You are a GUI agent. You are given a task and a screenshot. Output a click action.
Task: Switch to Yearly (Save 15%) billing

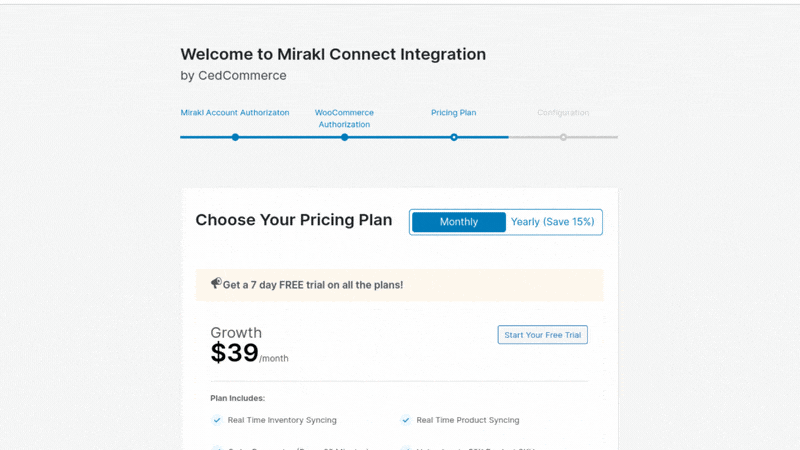[x=552, y=222]
